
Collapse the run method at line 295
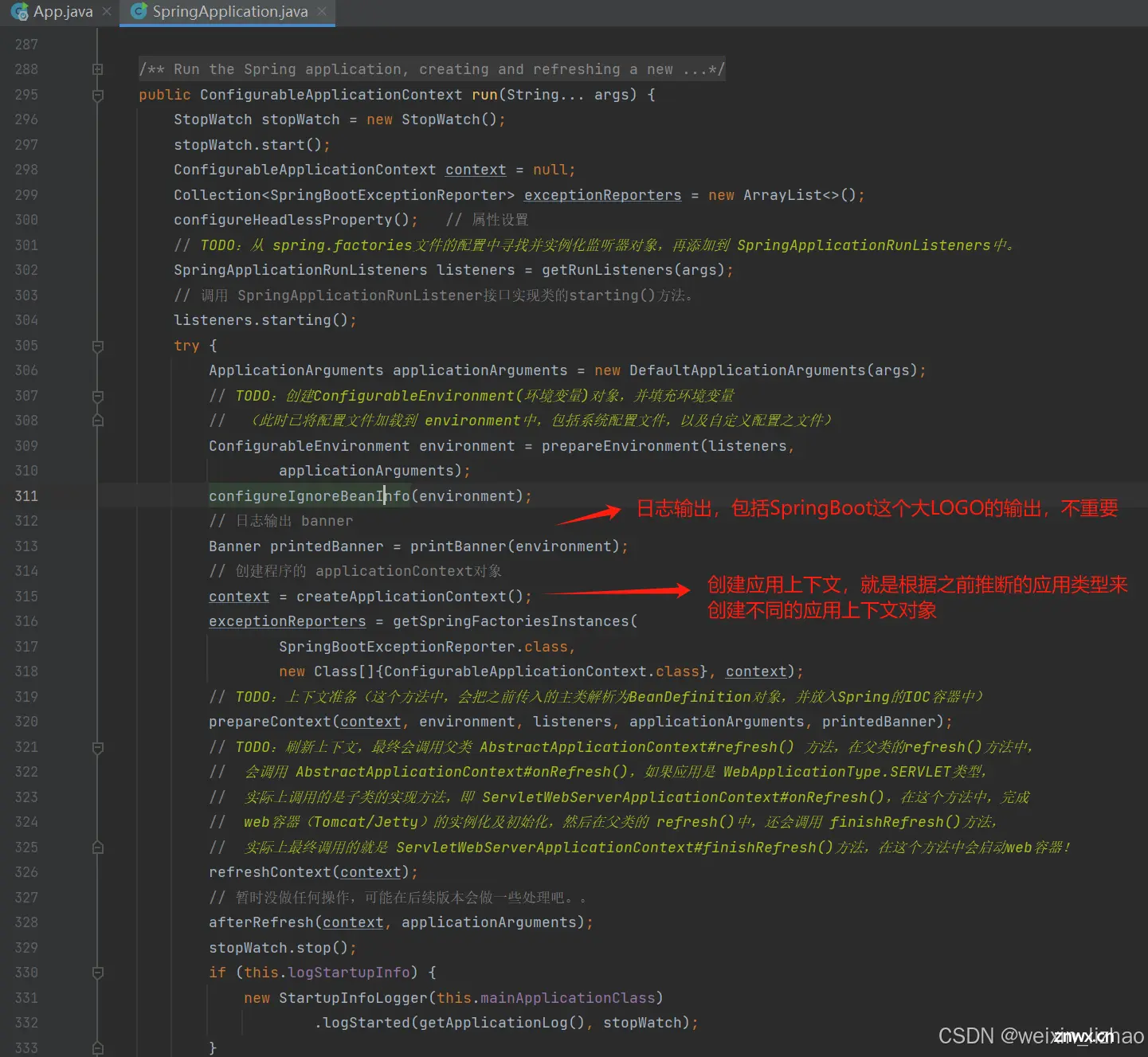tap(98, 95)
